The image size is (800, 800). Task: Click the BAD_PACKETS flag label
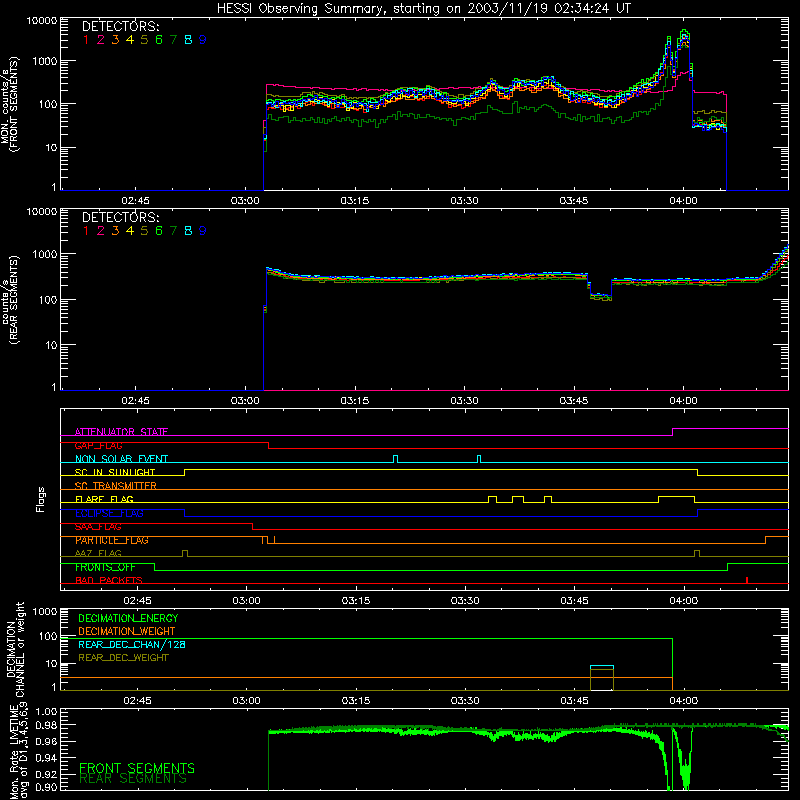tap(109, 581)
